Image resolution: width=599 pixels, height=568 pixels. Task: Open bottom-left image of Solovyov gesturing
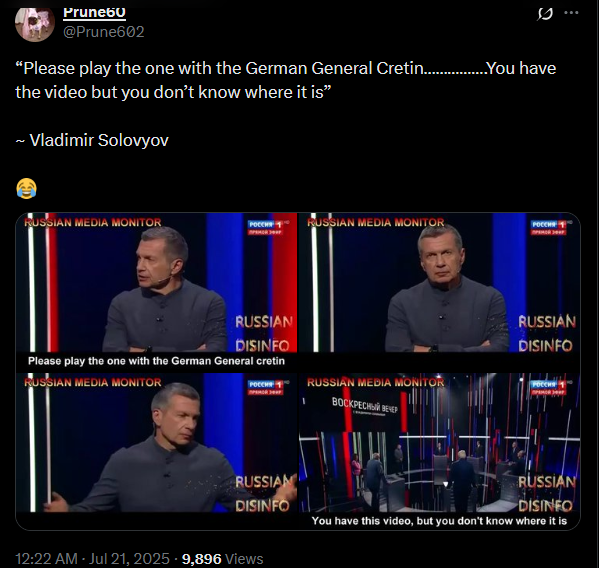click(156, 451)
